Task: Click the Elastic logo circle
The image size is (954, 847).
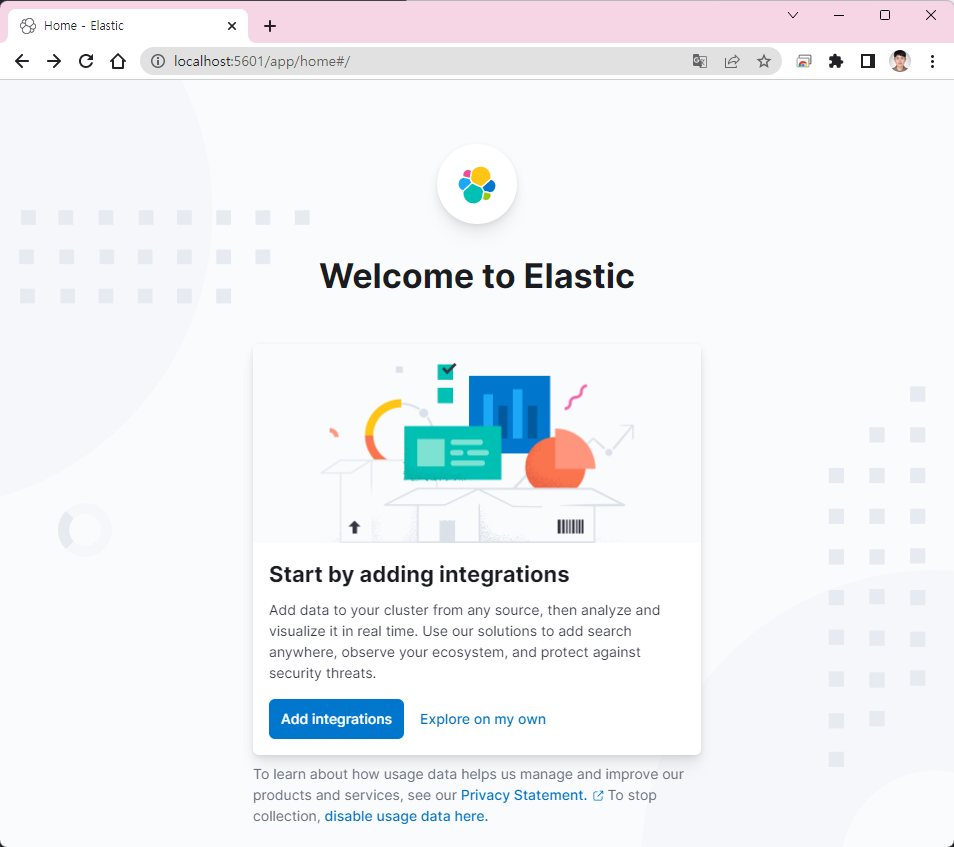Action: [477, 184]
